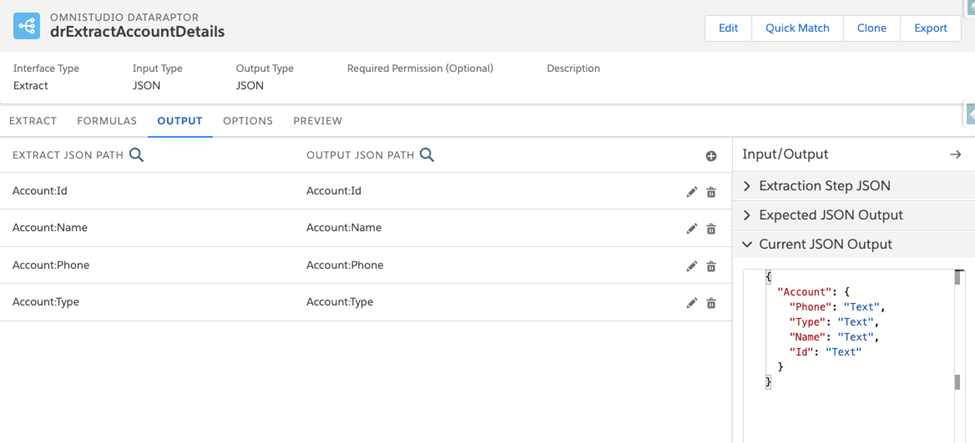Click the Account:Phone extract path cell
975x443 pixels.
point(51,265)
